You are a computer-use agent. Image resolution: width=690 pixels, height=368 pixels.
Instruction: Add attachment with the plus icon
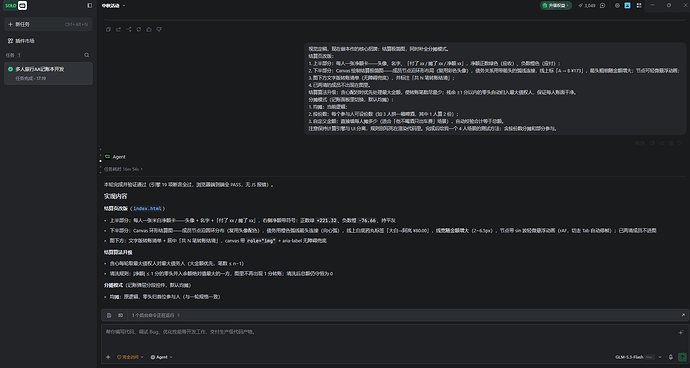pos(108,357)
